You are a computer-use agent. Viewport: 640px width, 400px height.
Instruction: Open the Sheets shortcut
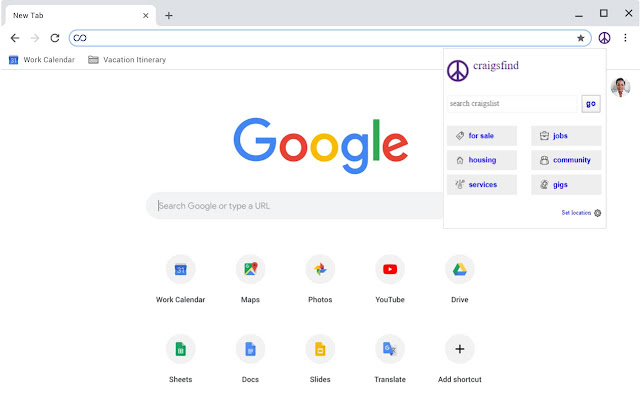pyautogui.click(x=180, y=359)
